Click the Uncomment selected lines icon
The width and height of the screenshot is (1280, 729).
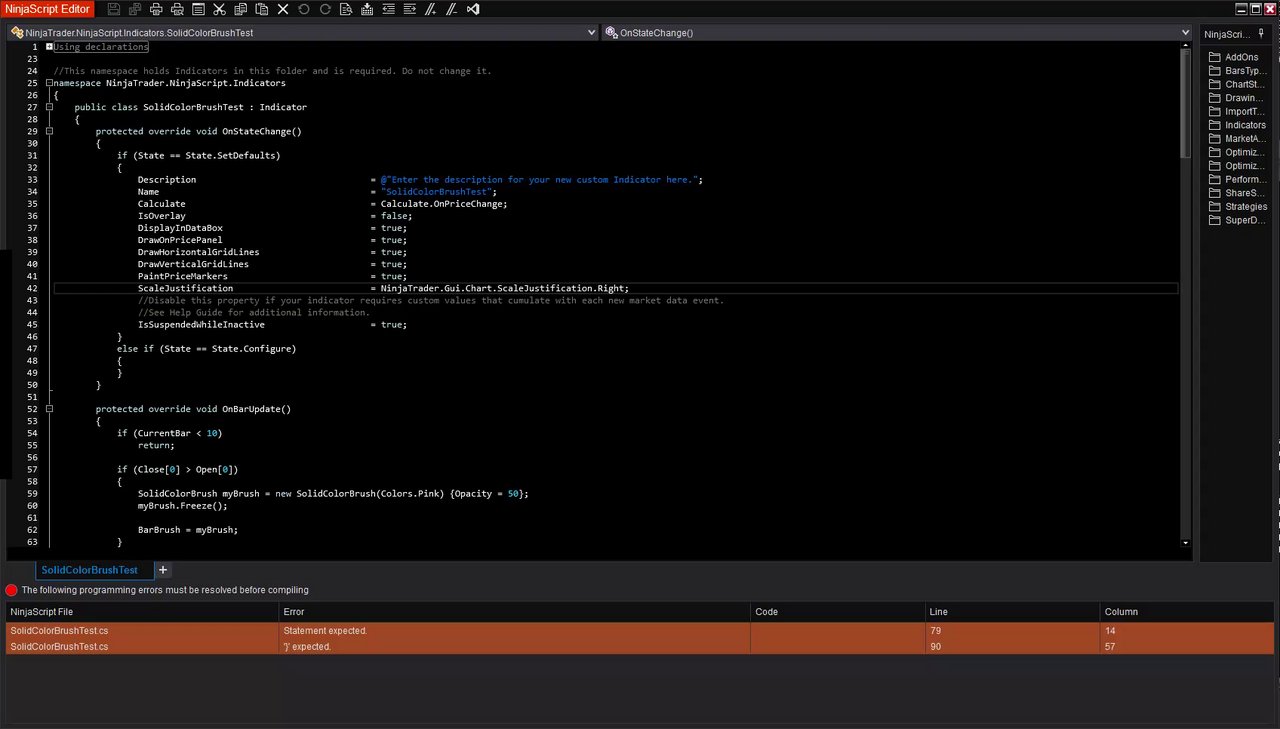click(x=451, y=9)
